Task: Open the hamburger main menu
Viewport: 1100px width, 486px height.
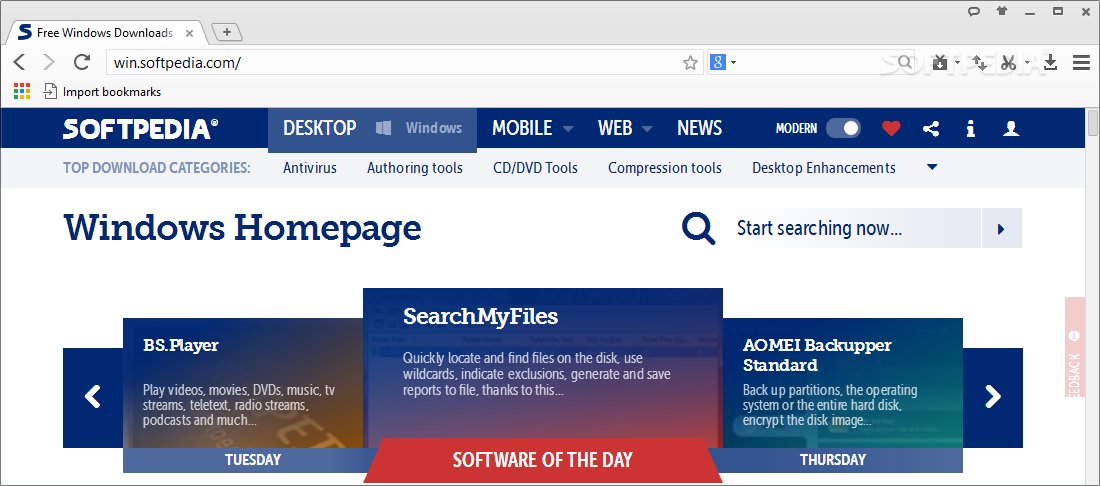Action: click(x=1081, y=63)
